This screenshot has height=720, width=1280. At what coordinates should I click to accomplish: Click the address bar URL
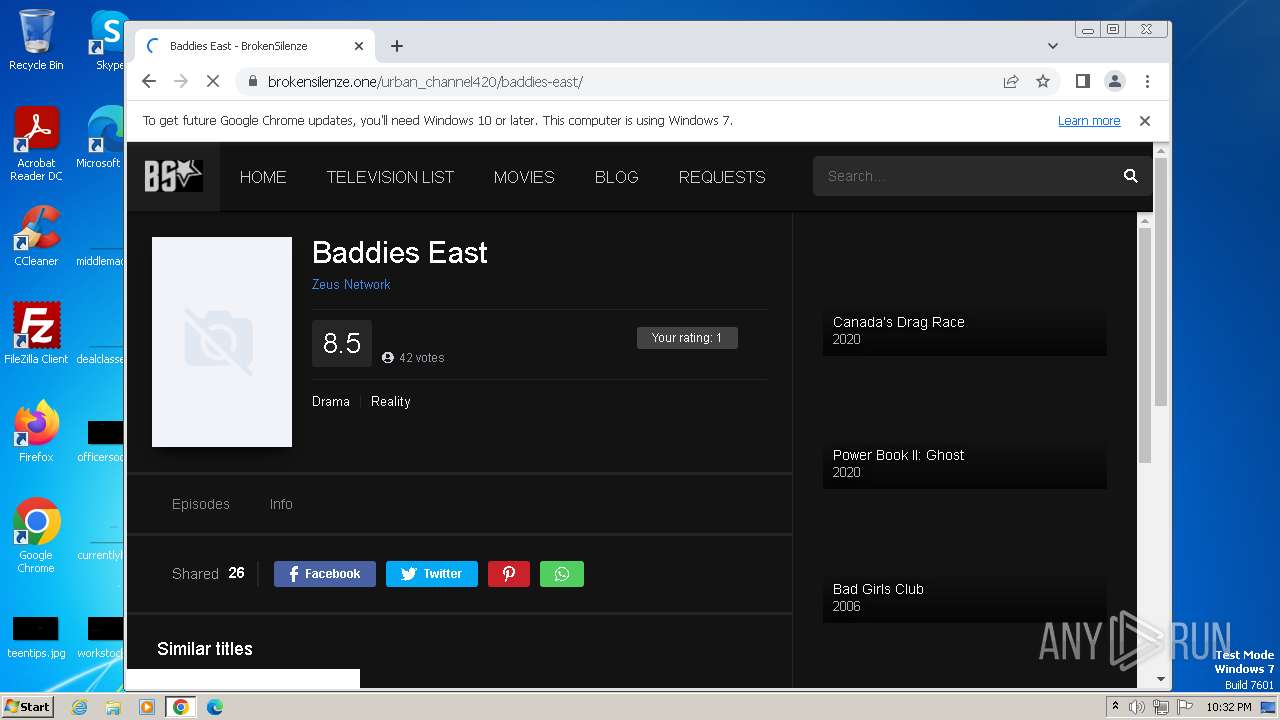point(425,82)
